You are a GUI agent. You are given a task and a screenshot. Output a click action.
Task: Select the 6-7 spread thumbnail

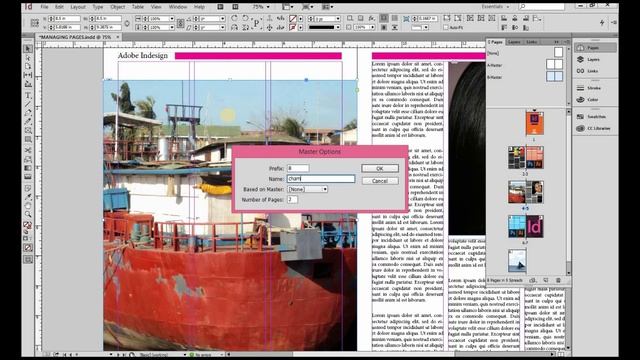coord(525,227)
